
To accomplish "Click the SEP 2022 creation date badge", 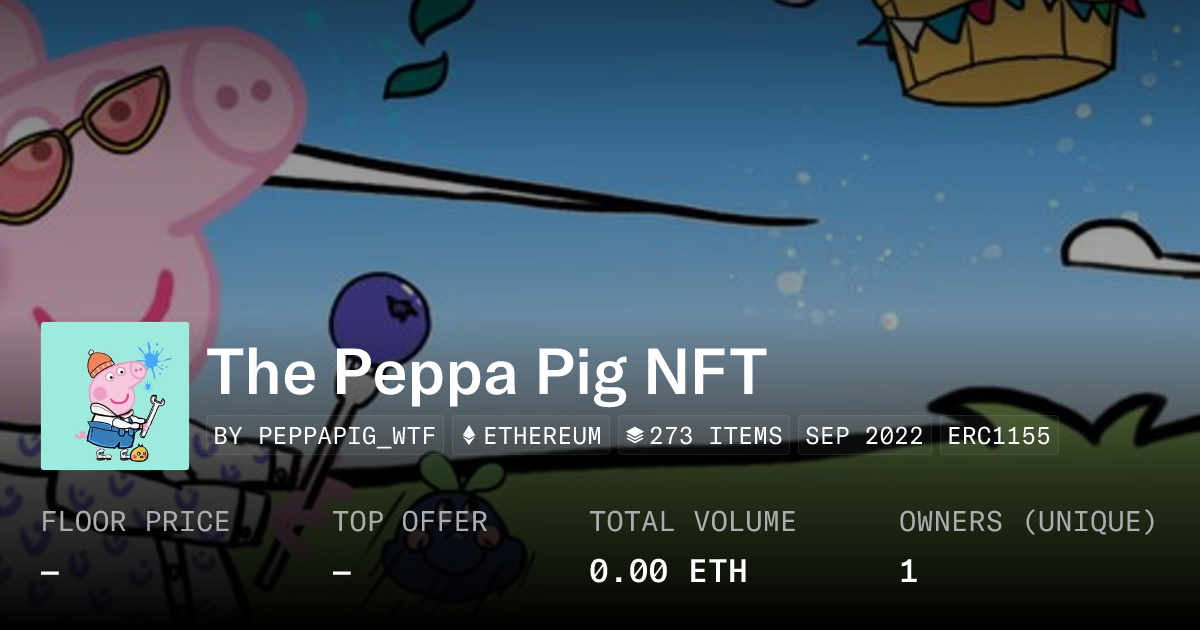I will point(864,436).
